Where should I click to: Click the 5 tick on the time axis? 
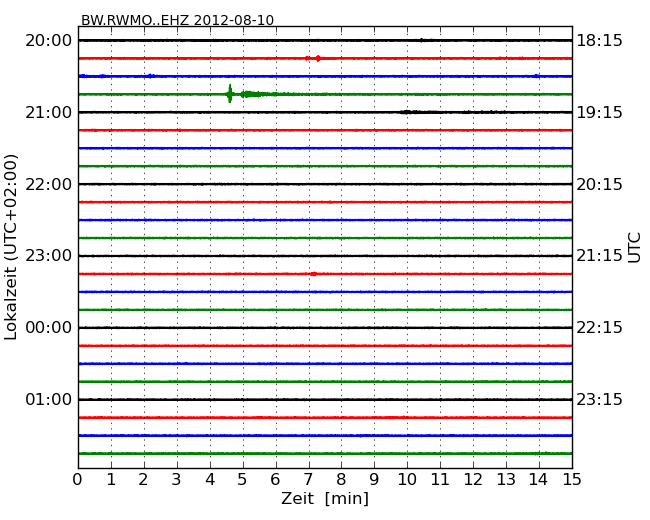pyautogui.click(x=243, y=479)
